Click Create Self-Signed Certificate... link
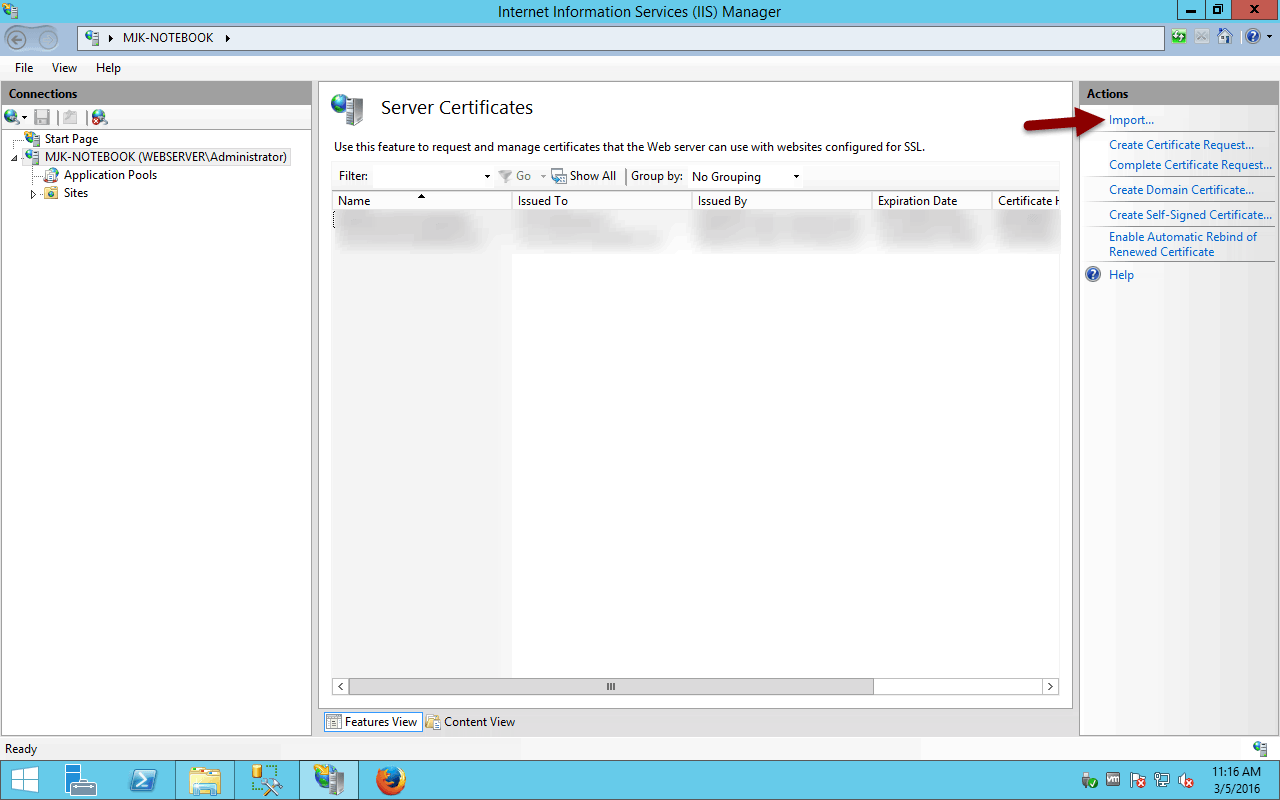 [1190, 215]
